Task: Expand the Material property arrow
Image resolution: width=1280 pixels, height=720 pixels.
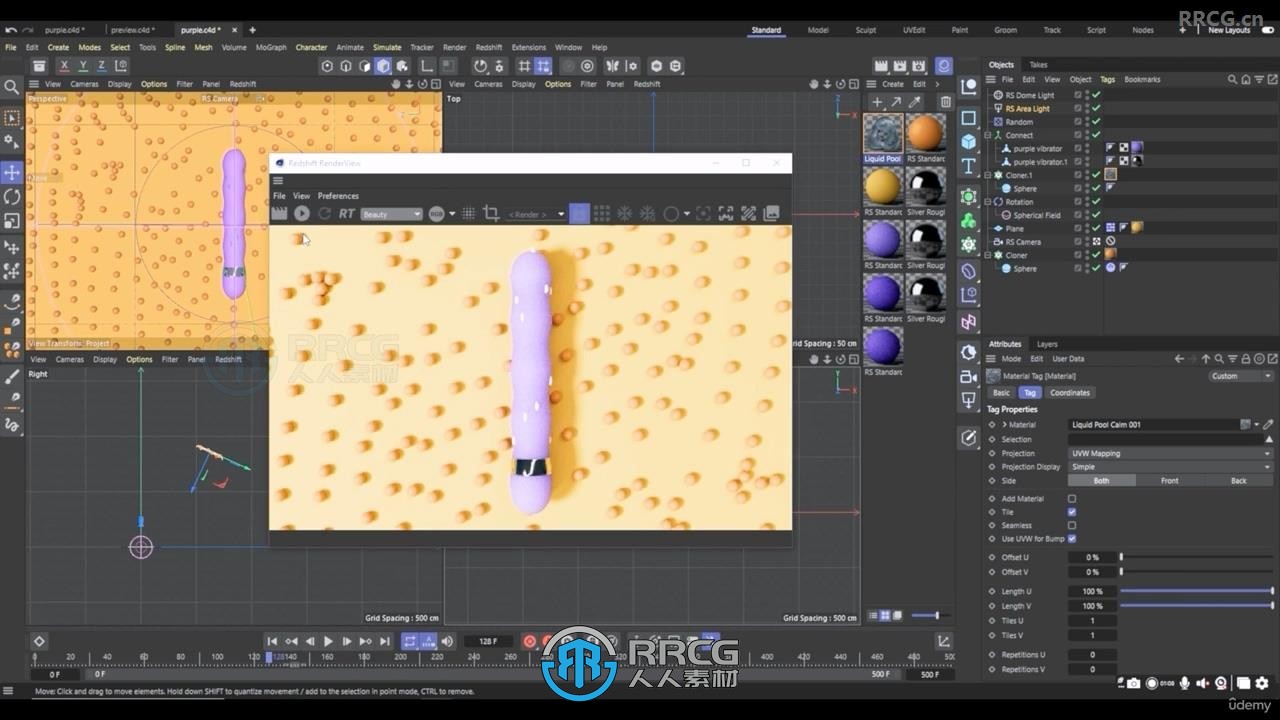Action: (x=1004, y=425)
